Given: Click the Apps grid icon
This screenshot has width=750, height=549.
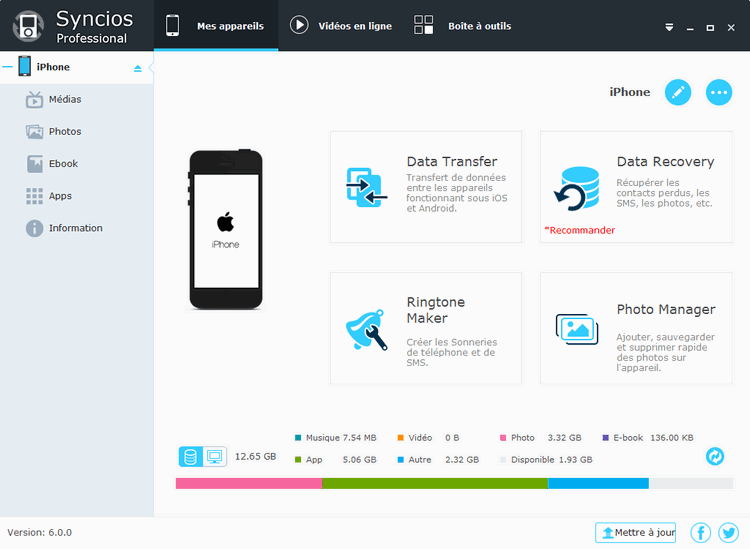Looking at the screenshot, I should pyautogui.click(x=34, y=196).
